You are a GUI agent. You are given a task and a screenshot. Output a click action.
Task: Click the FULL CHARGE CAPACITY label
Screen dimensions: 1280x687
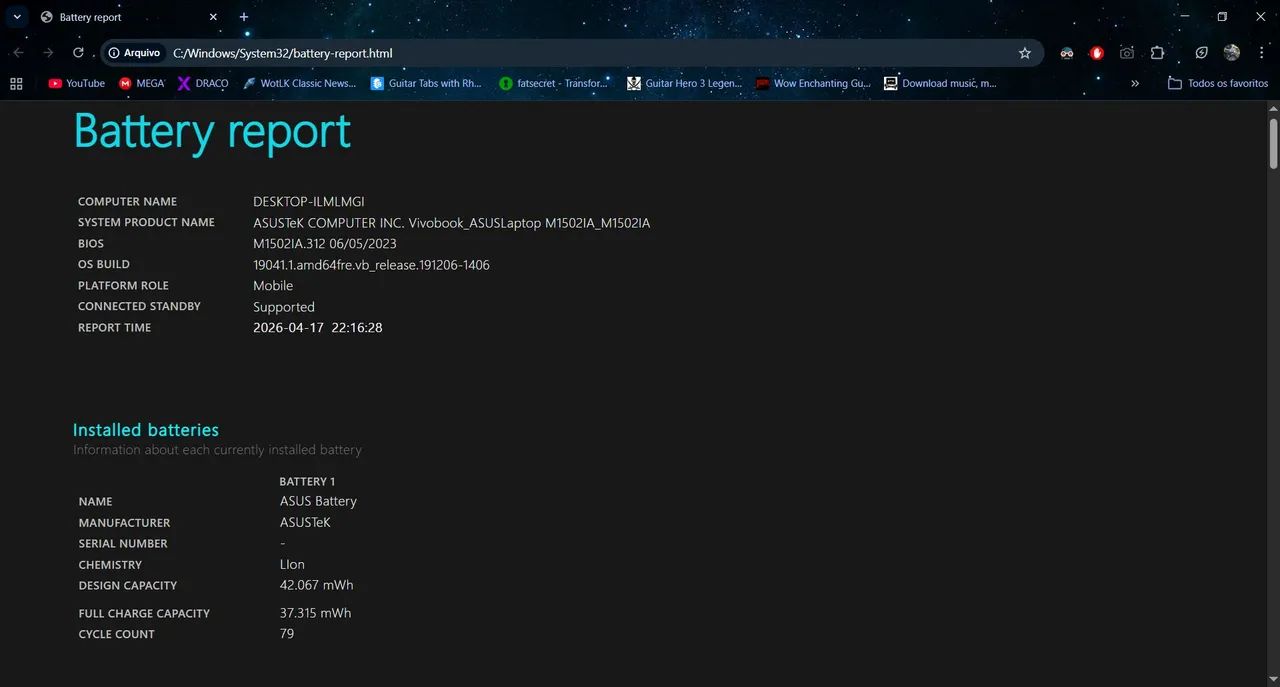tap(144, 614)
